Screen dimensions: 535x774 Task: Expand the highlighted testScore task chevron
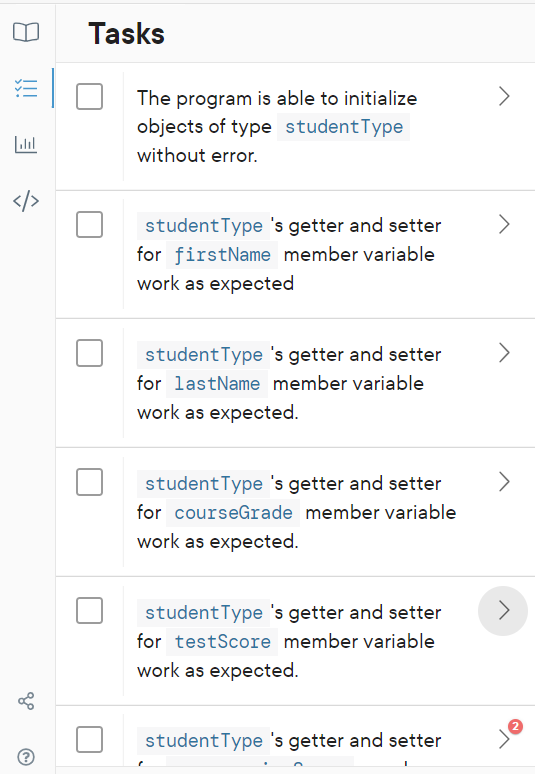click(x=503, y=611)
